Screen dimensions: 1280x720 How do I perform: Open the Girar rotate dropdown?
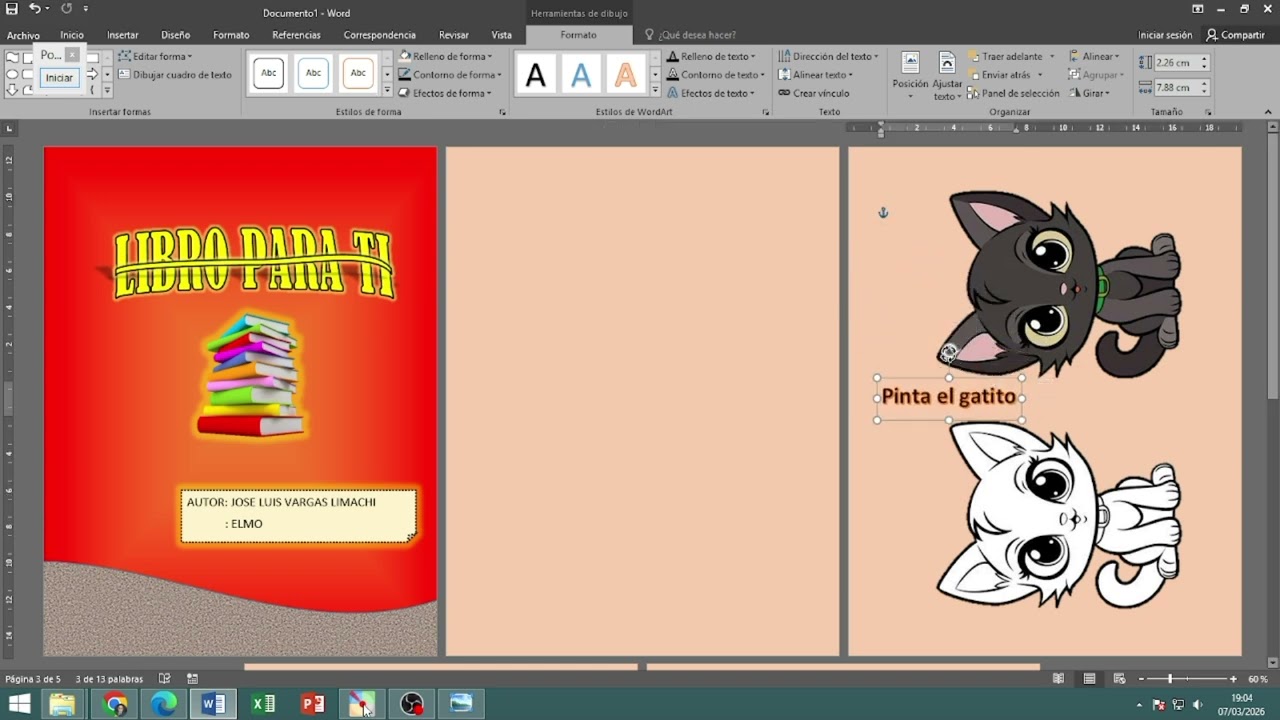(x=1090, y=93)
